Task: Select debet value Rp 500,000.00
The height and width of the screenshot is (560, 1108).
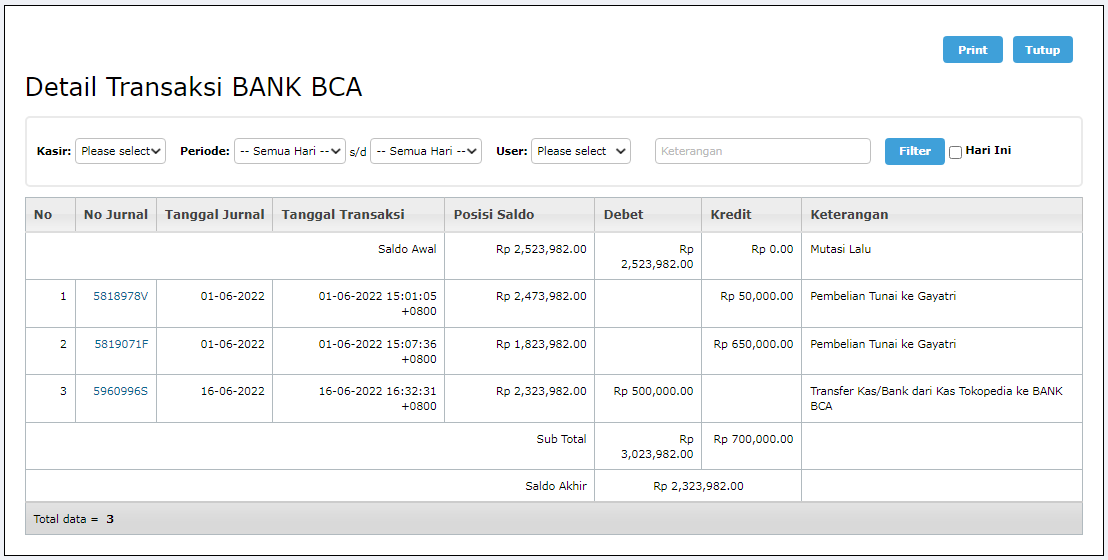Action: coord(654,391)
